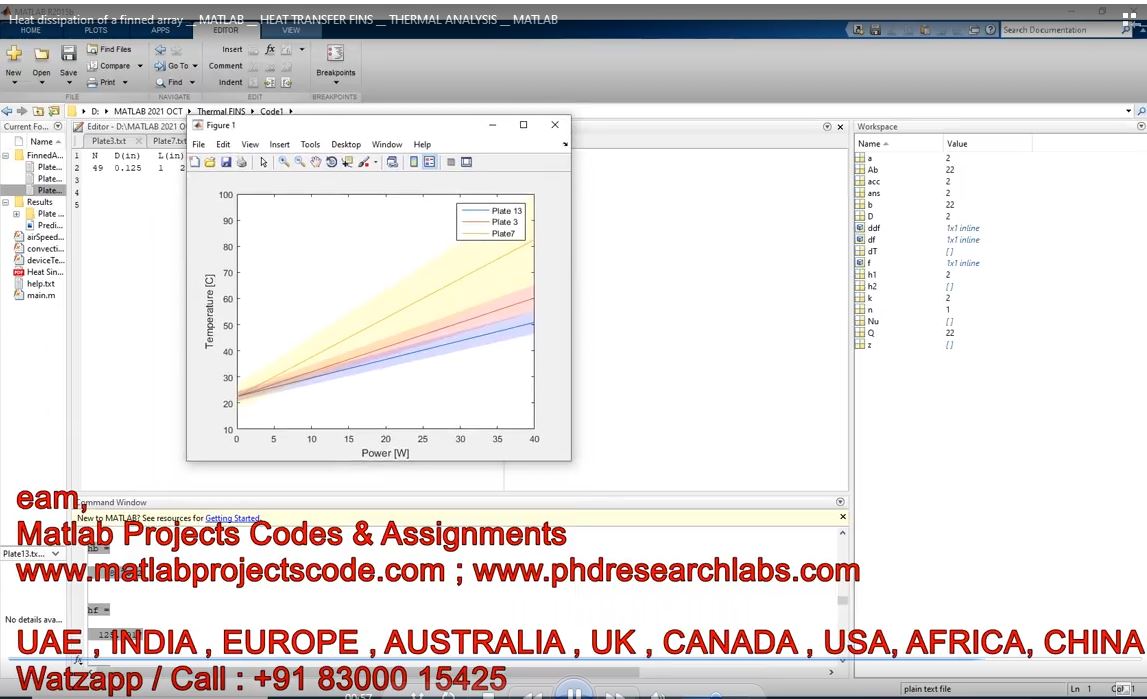Image resolution: width=1147 pixels, height=699 pixels.
Task: Switch to the PLOTS ribbon tab
Action: coord(96,31)
